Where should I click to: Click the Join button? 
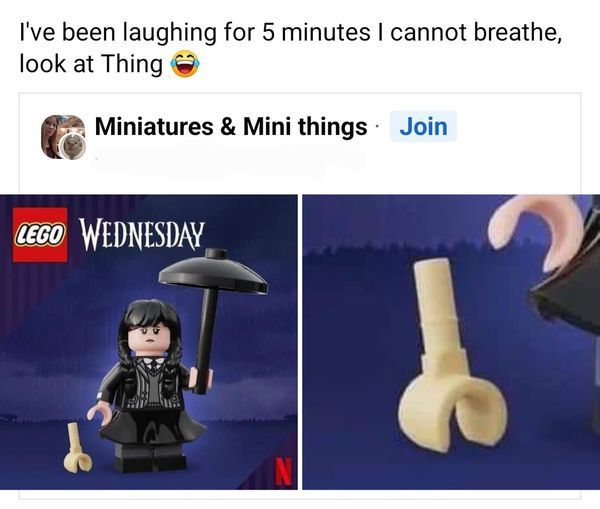pos(423,127)
